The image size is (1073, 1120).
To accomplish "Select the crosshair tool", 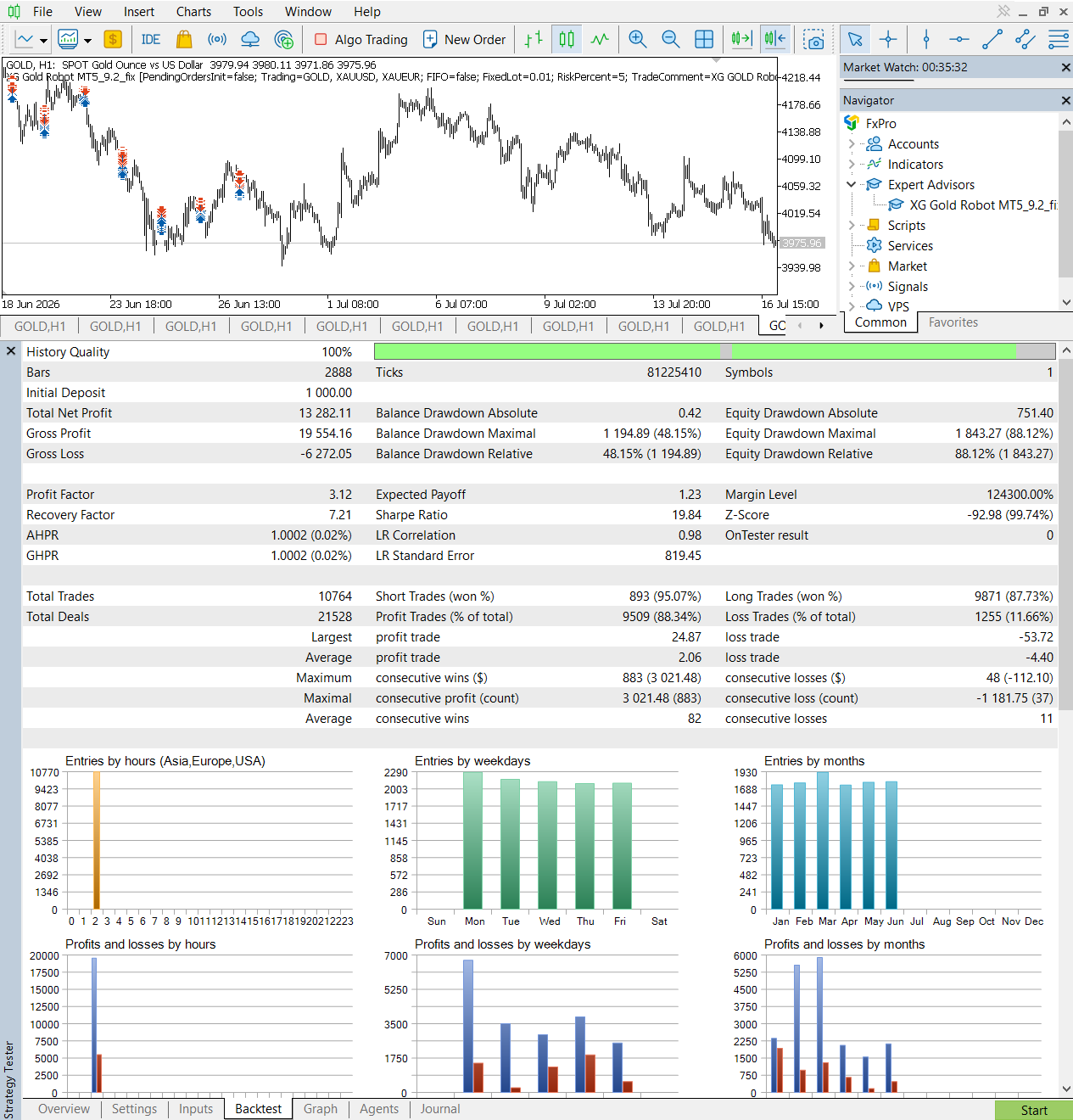I will [x=888, y=40].
